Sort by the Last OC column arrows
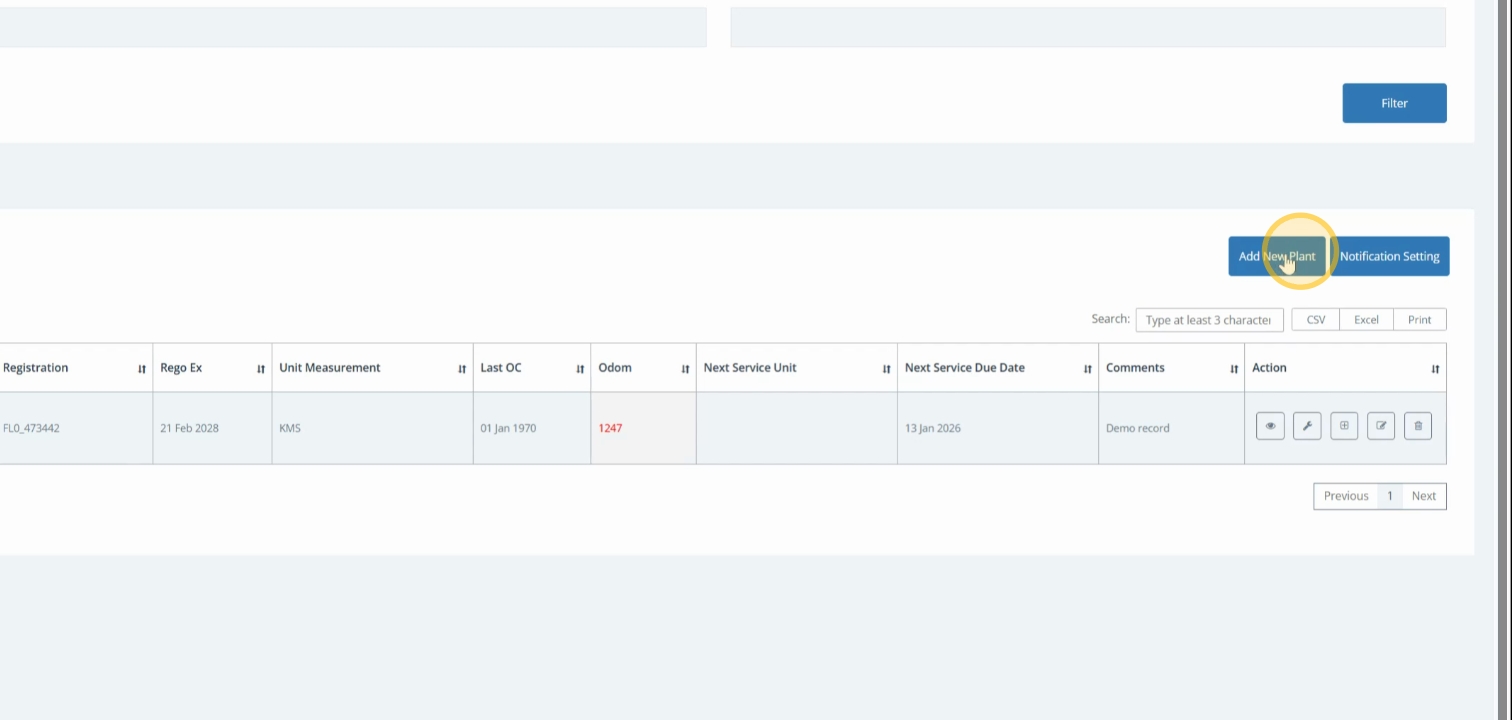The image size is (1512, 720). [x=580, y=369]
